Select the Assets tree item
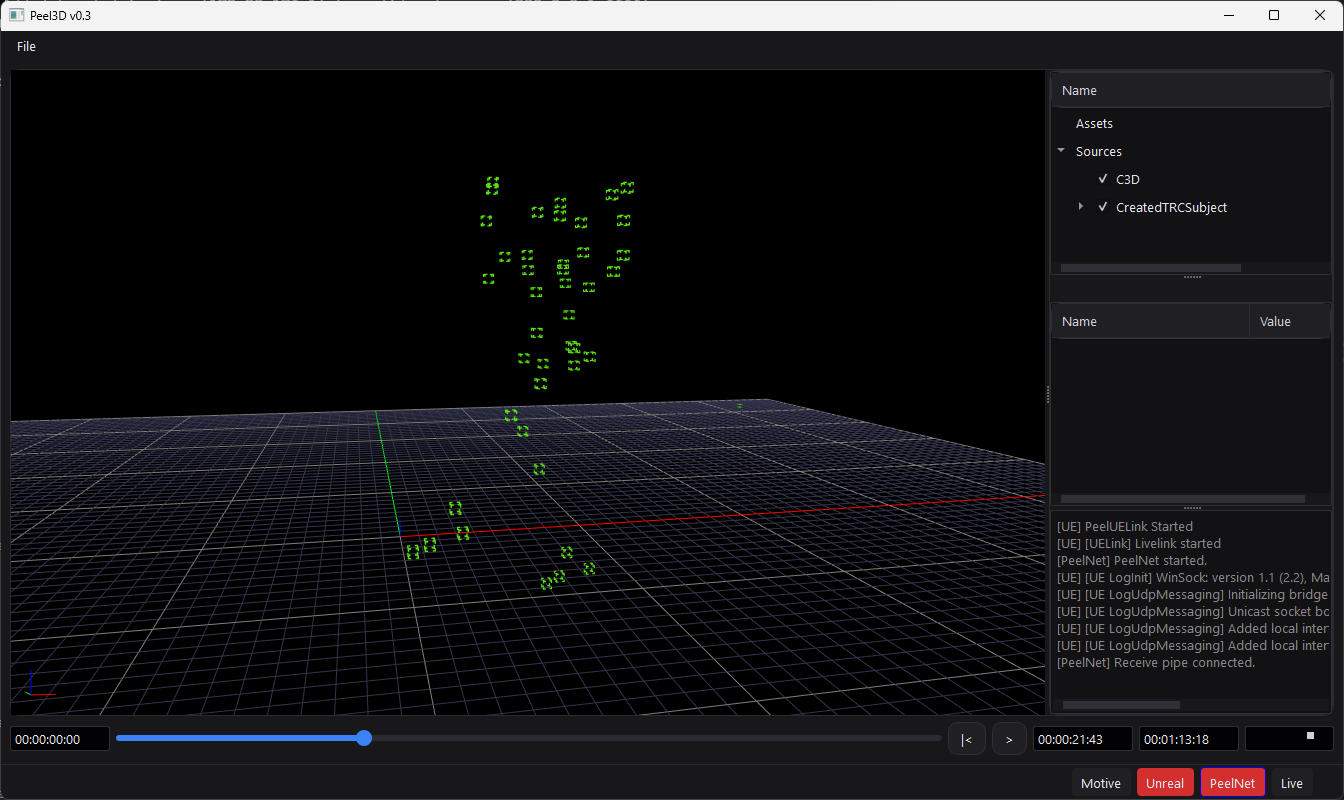Image resolution: width=1344 pixels, height=800 pixels. pos(1094,123)
